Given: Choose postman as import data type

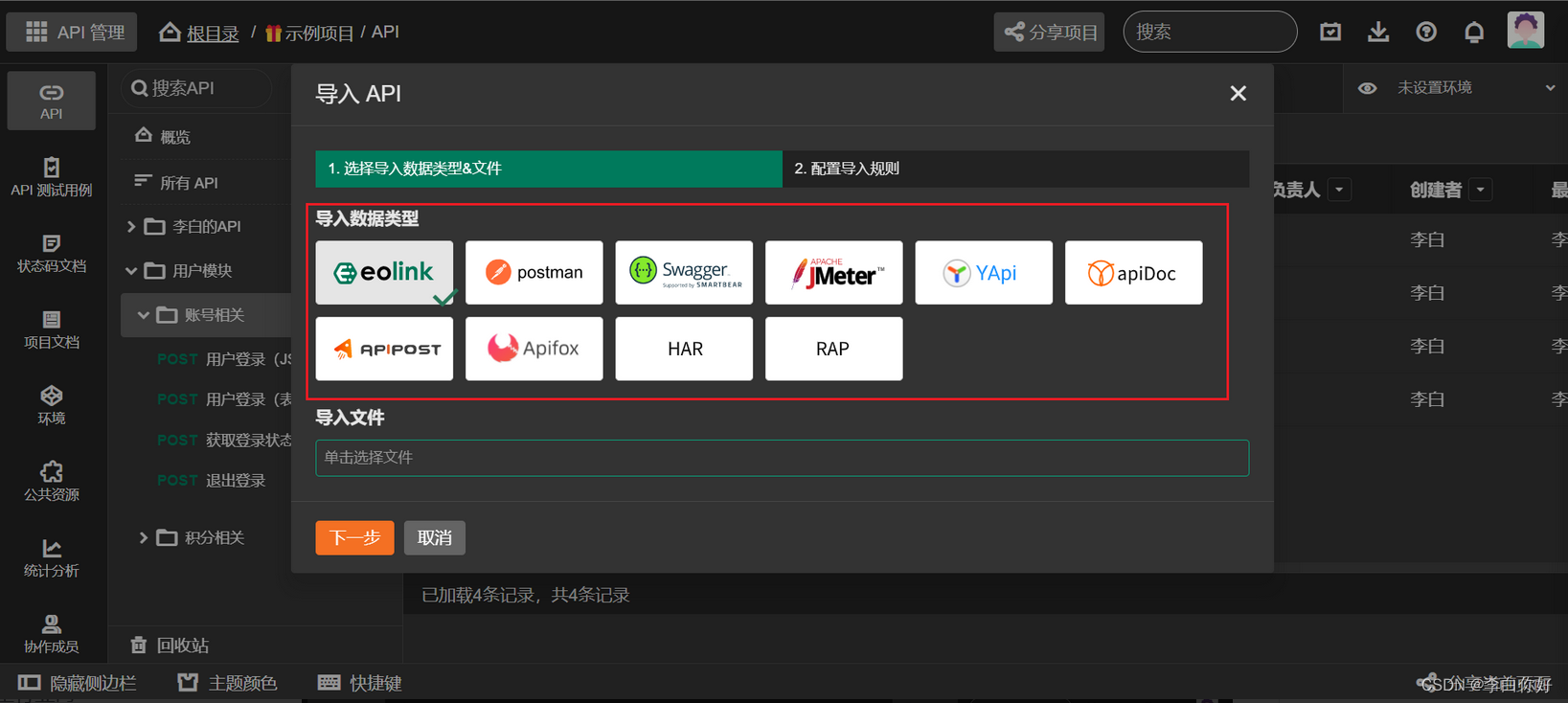Looking at the screenshot, I should click(x=534, y=273).
